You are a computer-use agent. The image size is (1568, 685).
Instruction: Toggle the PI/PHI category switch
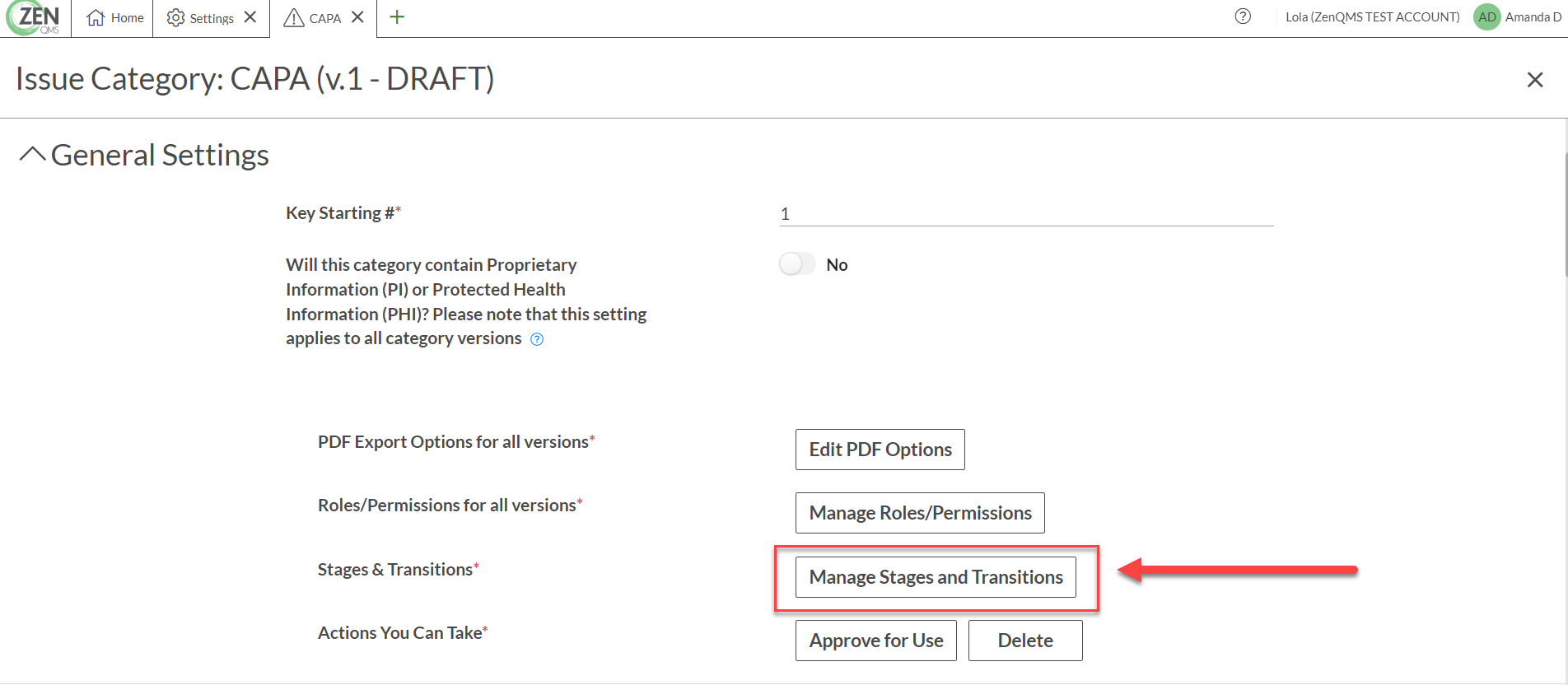point(796,264)
